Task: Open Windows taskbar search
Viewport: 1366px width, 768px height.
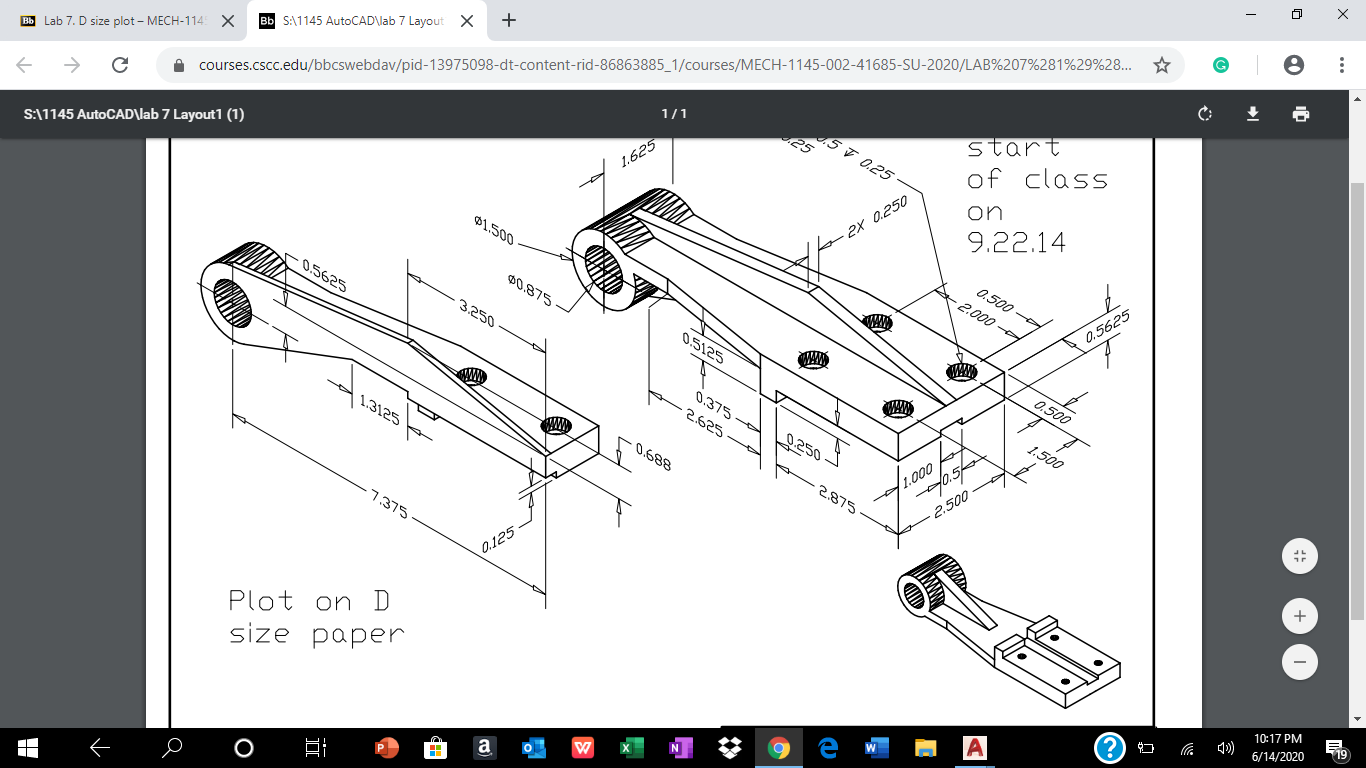Action: 173,747
